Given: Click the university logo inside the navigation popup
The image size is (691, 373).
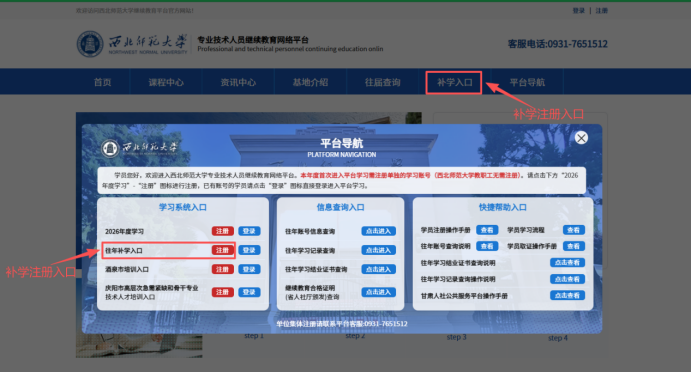Looking at the screenshot, I should 139,148.
